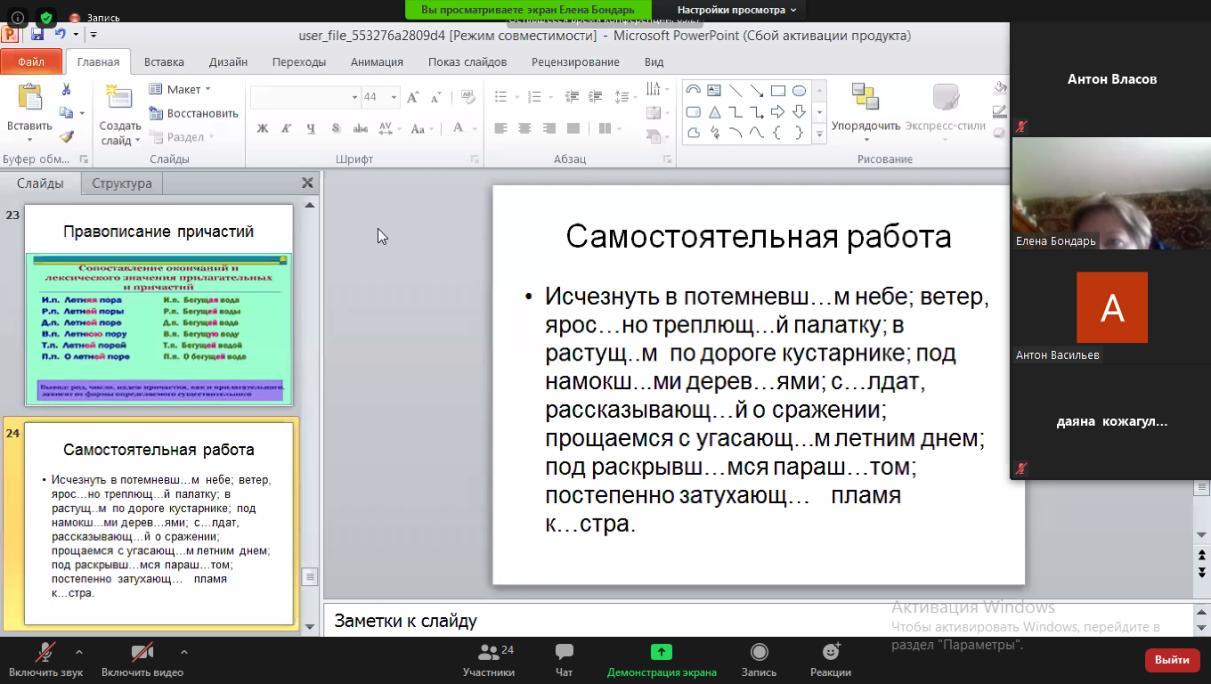
Task: Click the Arrange (Упорядочить) icon
Action: coord(865,98)
